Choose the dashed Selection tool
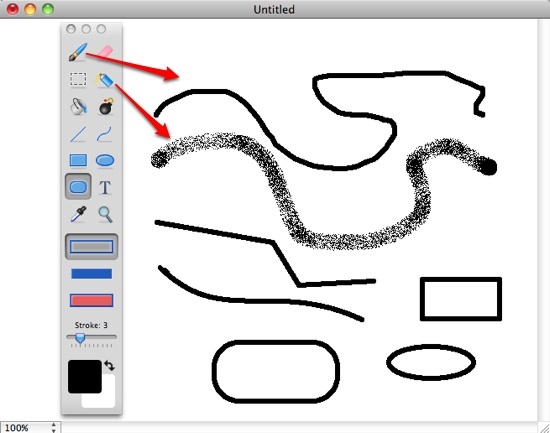This screenshot has width=550, height=433. (78, 79)
